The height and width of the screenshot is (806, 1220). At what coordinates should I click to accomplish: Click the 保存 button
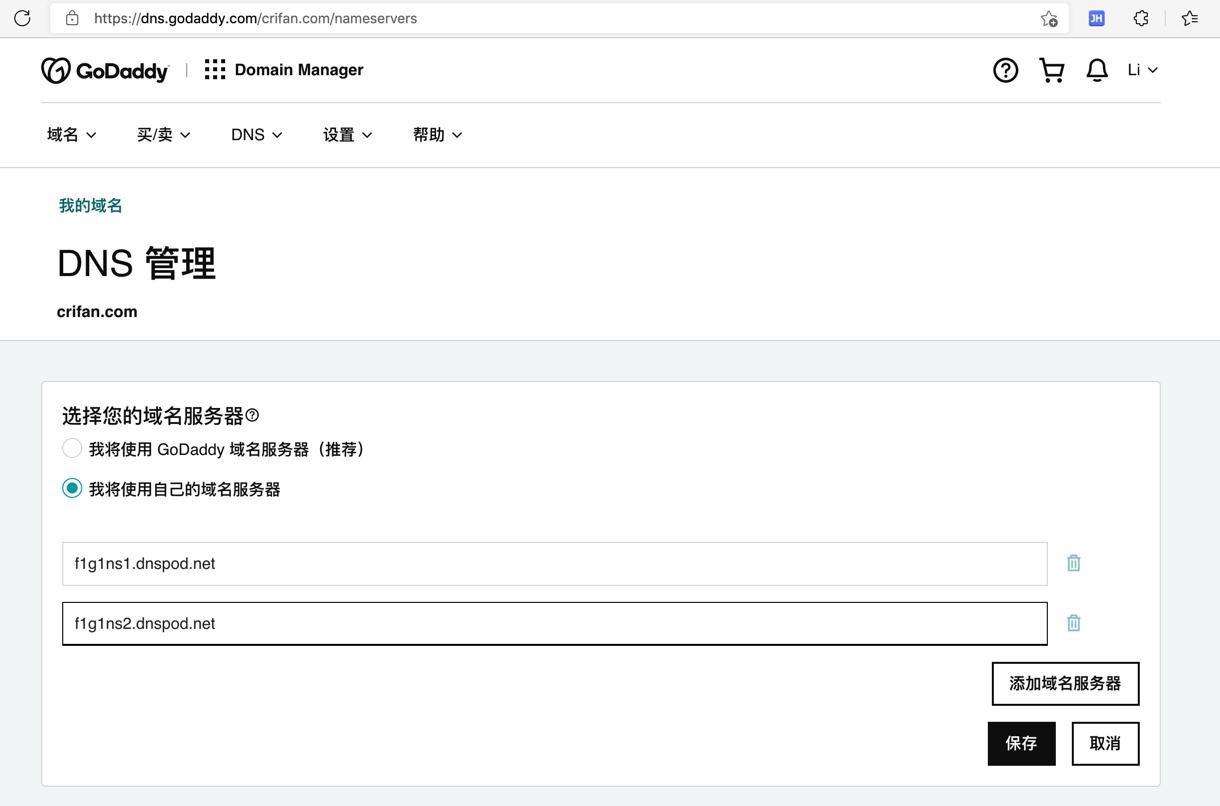coord(1022,744)
